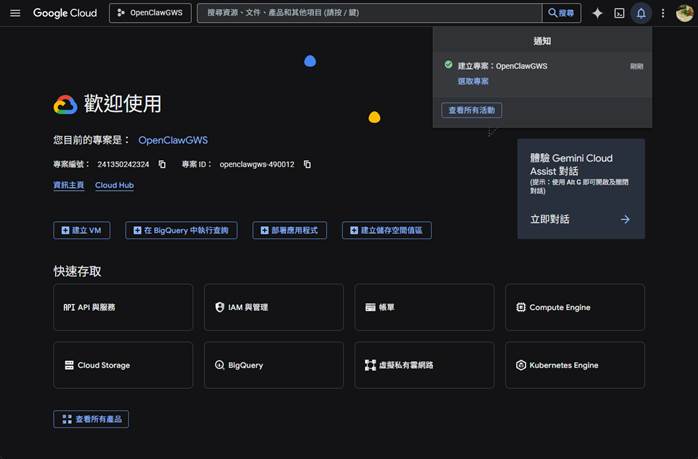Screen dimensions: 698x459
Task: Open the Compute Engine quick access card
Action: [x=574, y=308]
